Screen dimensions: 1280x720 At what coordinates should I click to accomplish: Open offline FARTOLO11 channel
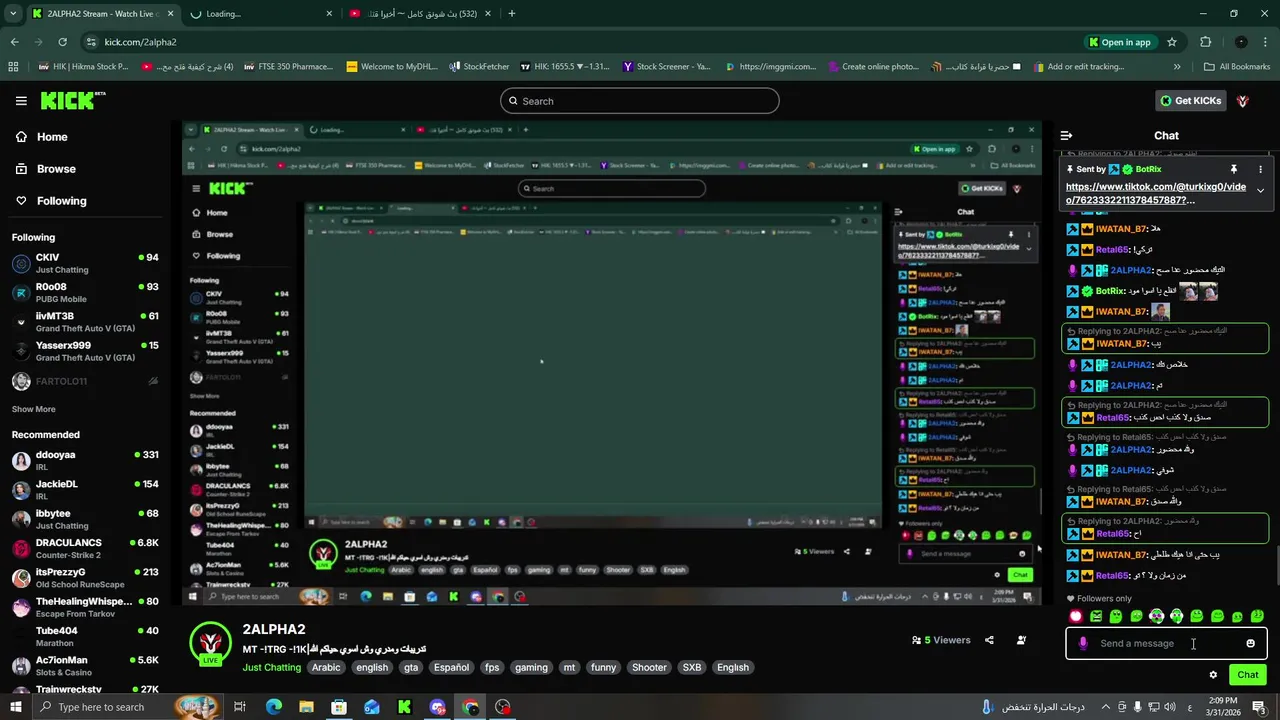(85, 381)
